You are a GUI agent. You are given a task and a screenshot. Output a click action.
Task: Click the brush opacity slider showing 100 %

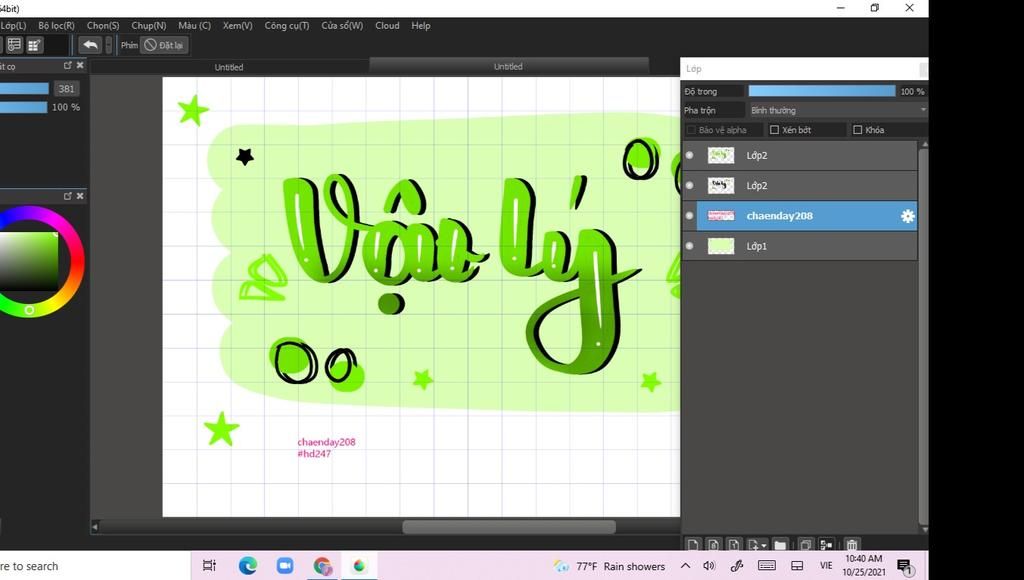24,107
